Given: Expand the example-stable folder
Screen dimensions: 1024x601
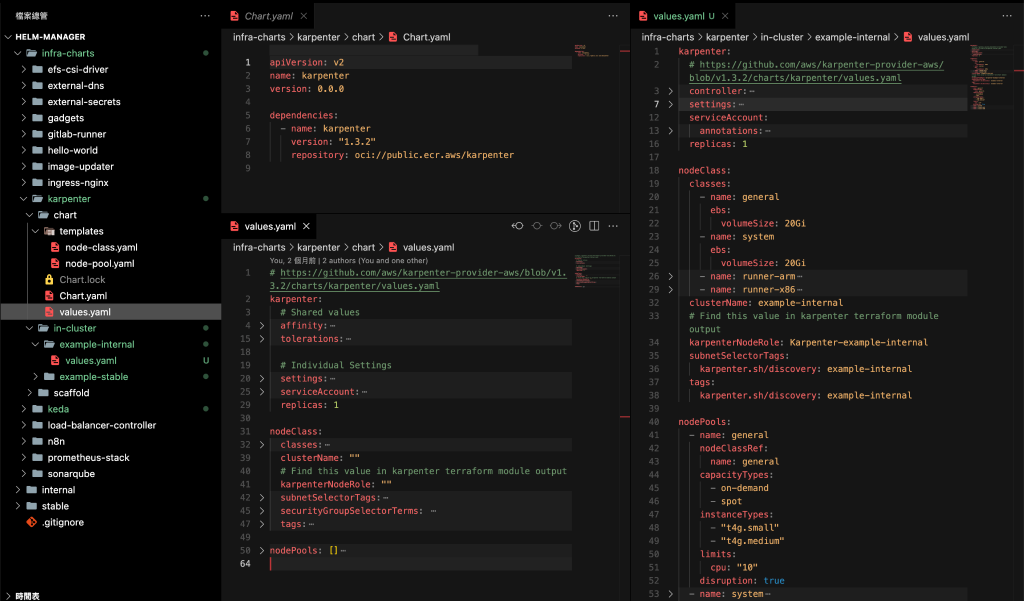Looking at the screenshot, I should pyautogui.click(x=35, y=377).
